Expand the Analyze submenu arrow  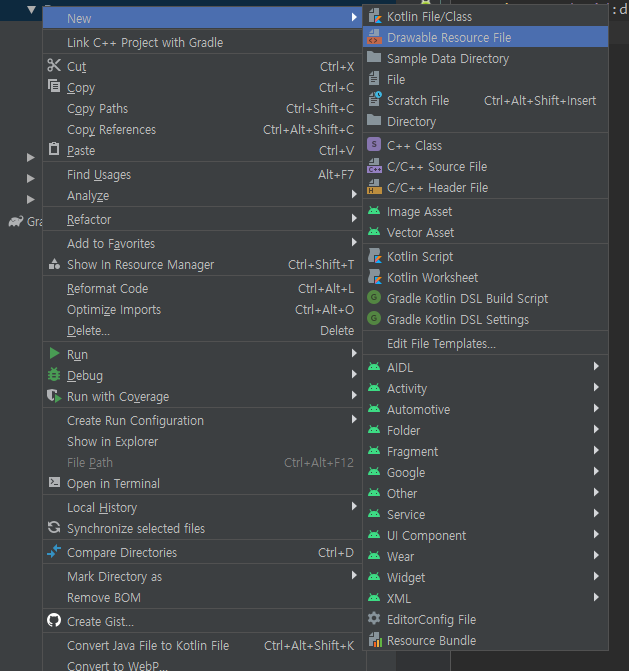354,194
